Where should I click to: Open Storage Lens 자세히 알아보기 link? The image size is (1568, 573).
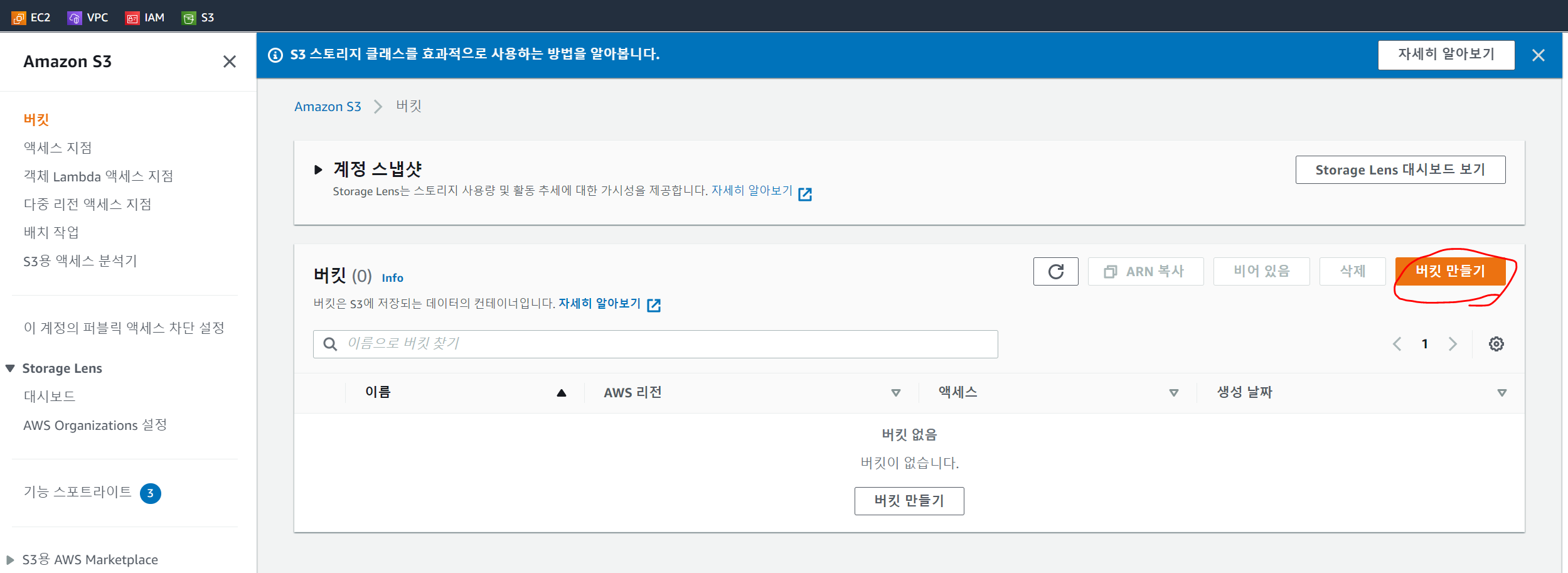point(752,190)
